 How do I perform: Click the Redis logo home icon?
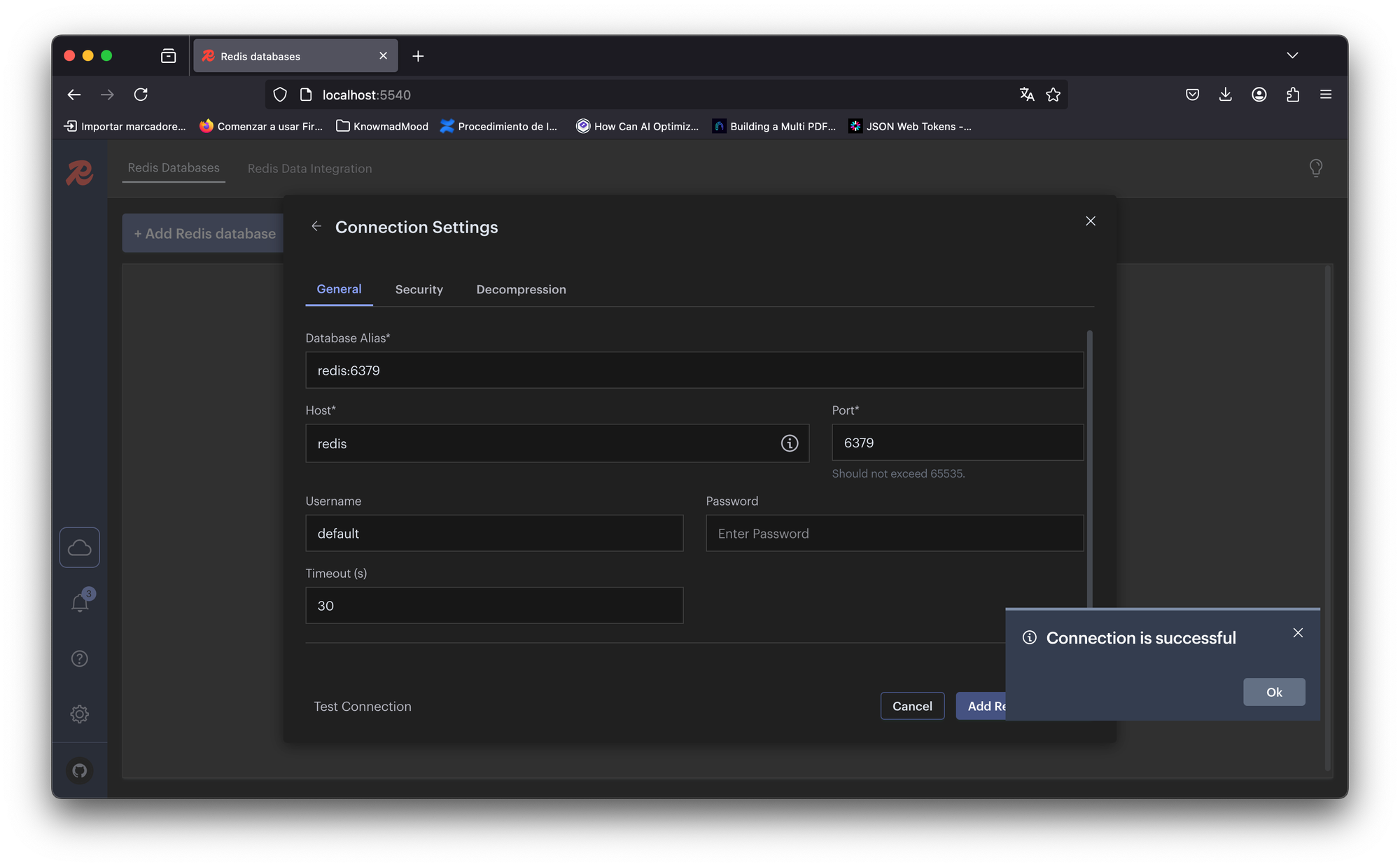click(x=80, y=172)
